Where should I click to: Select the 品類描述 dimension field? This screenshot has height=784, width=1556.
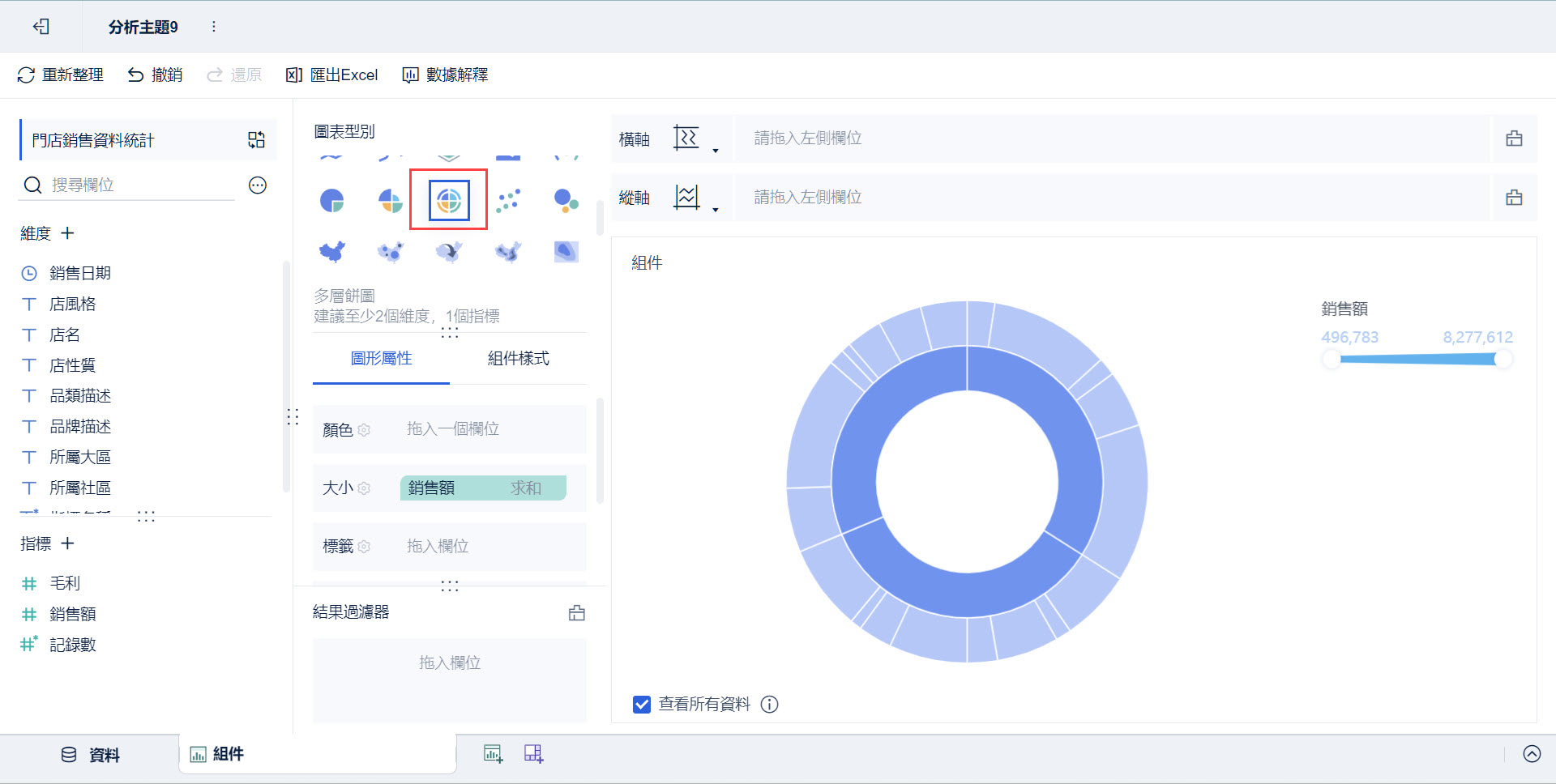tap(80, 396)
